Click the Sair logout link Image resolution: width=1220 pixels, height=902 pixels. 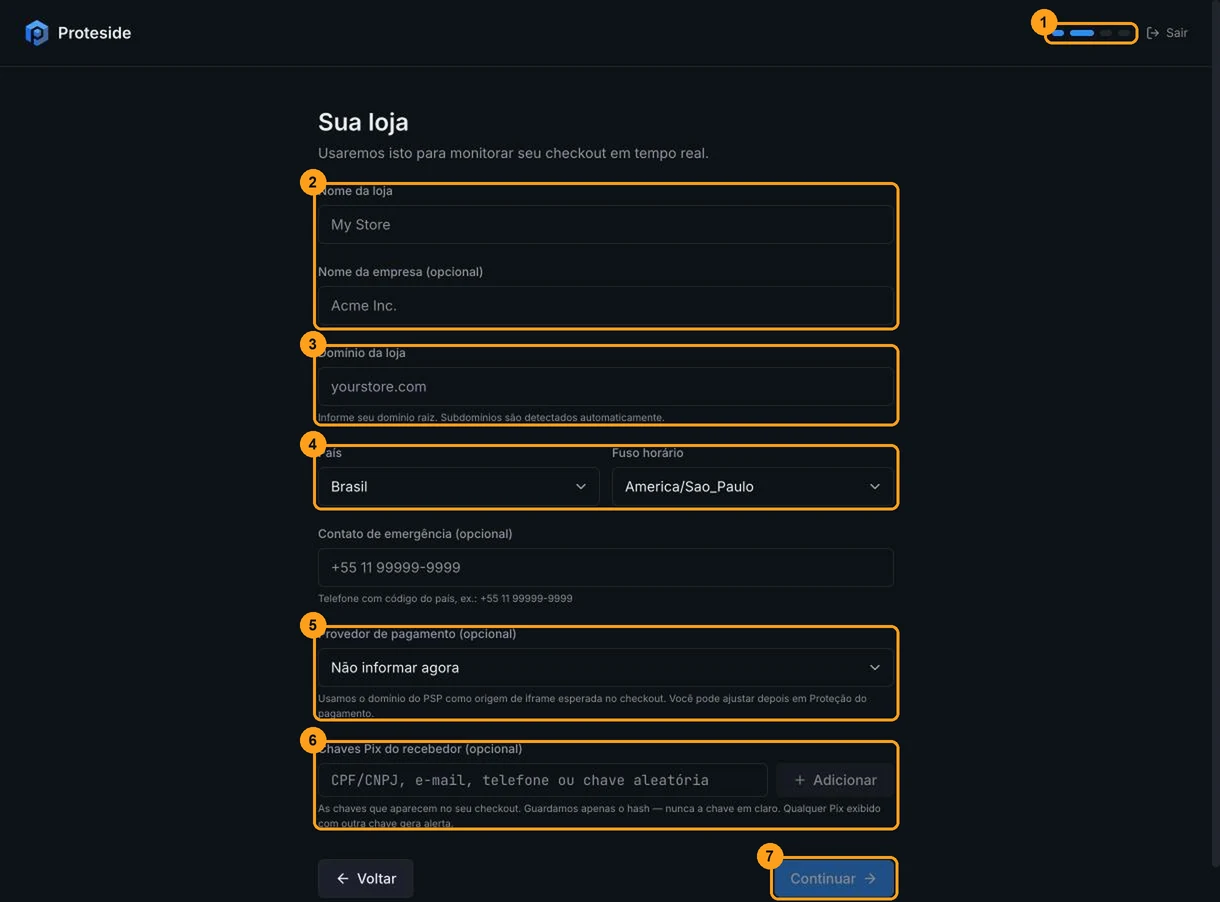[x=1167, y=33]
